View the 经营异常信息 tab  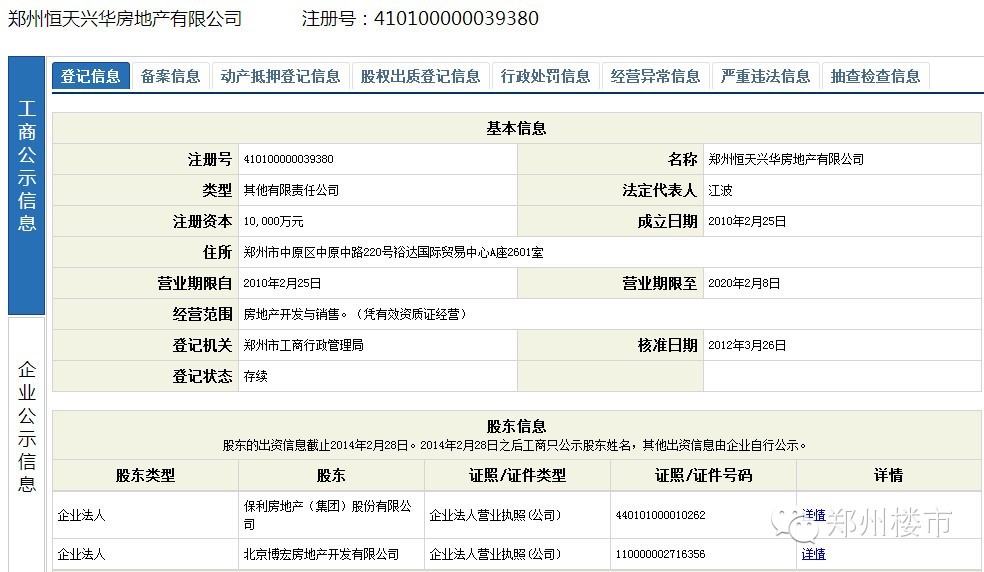(x=655, y=76)
